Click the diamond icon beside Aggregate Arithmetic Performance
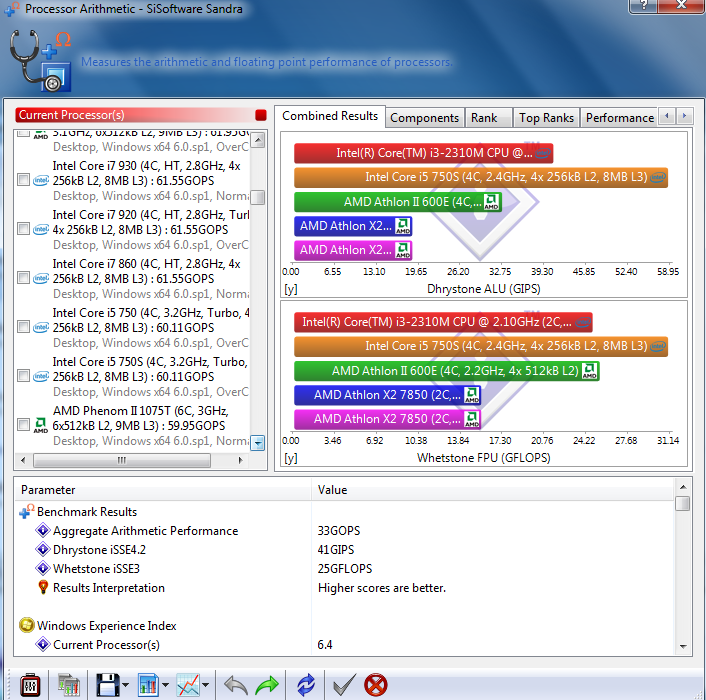Viewport: 706px width, 700px height. click(x=42, y=530)
